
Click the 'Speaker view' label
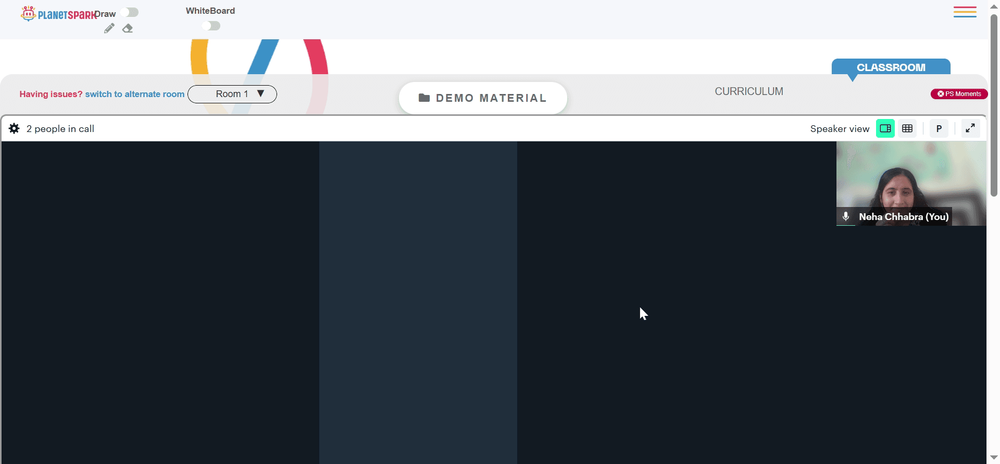(x=839, y=129)
